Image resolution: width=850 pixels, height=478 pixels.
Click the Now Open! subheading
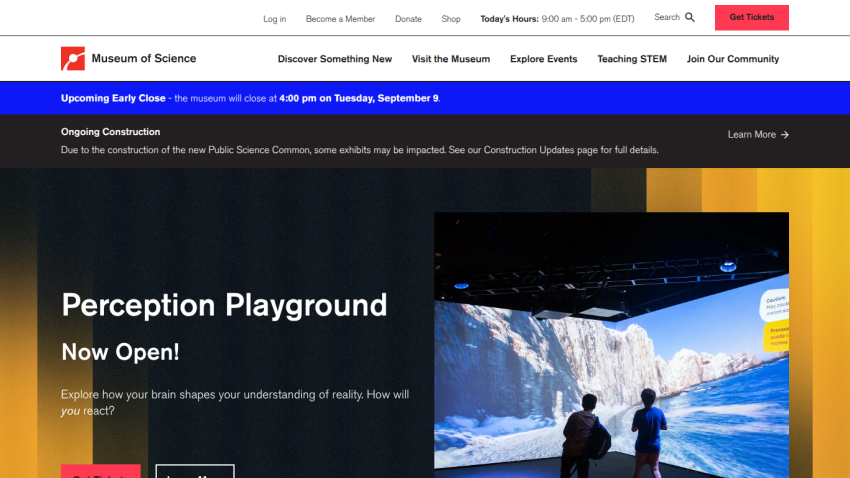pos(120,352)
